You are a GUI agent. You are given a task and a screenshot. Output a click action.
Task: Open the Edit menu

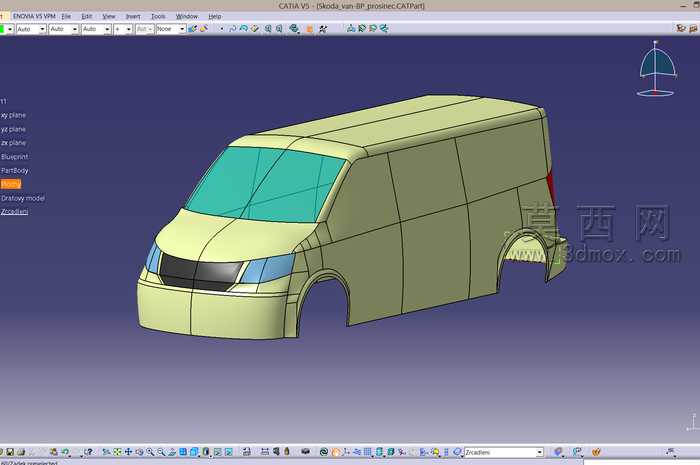click(x=87, y=16)
